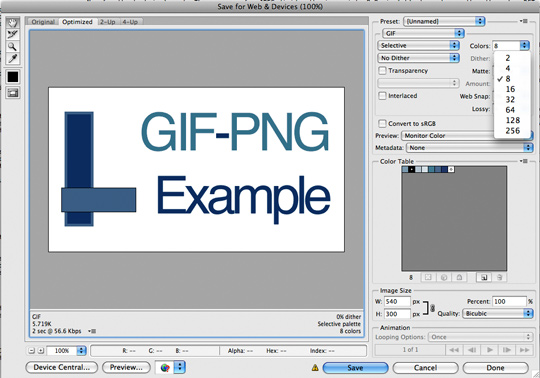Click the Save button
The width and height of the screenshot is (540, 378).
pos(355,368)
